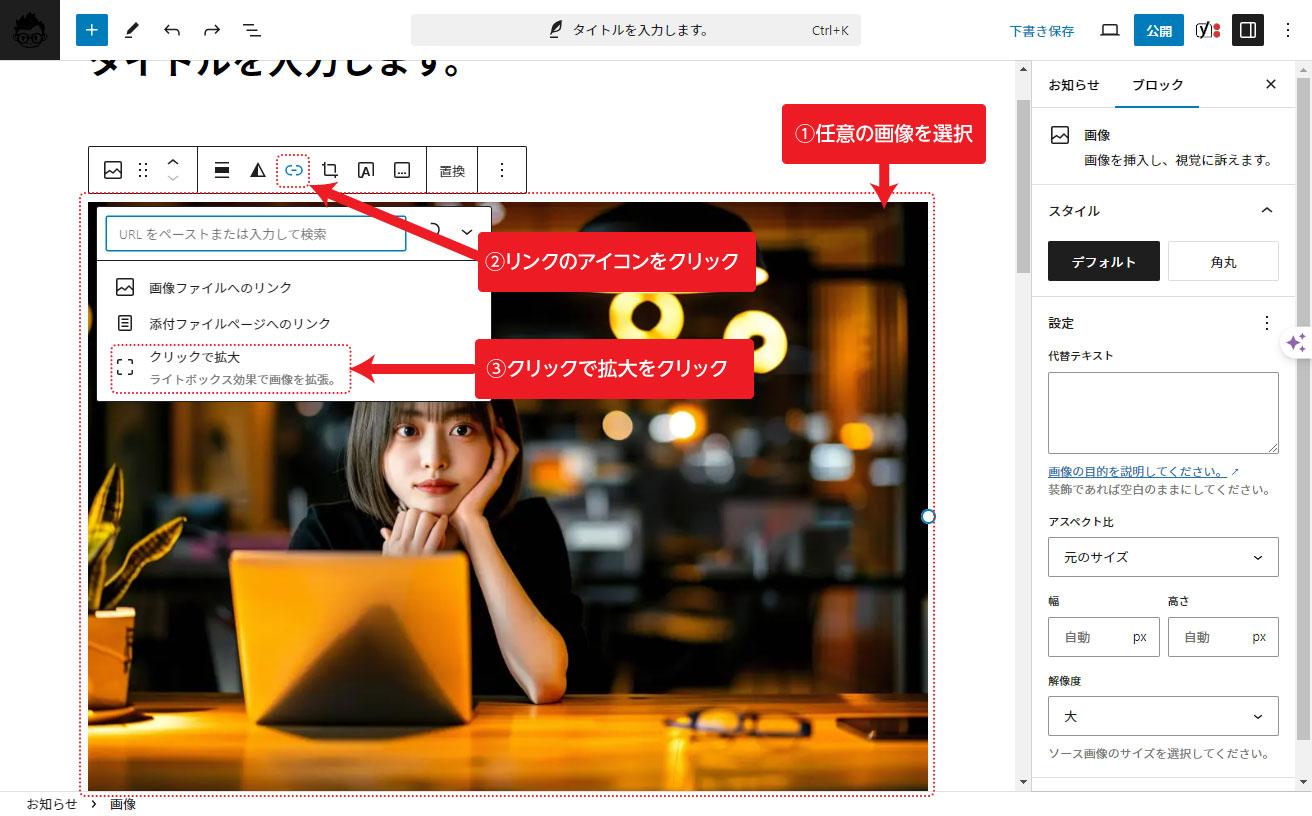Viewport: 1312px width, 816px height.
Task: Click the block inserter plus icon
Action: point(91,30)
